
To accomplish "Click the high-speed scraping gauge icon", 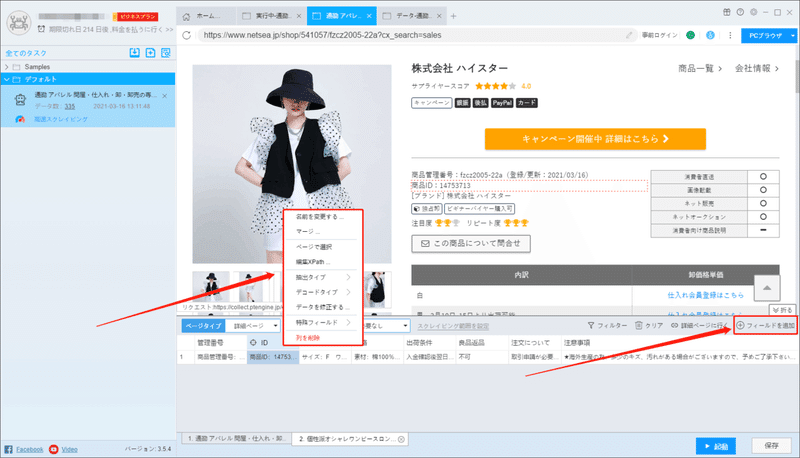I will click(x=20, y=119).
